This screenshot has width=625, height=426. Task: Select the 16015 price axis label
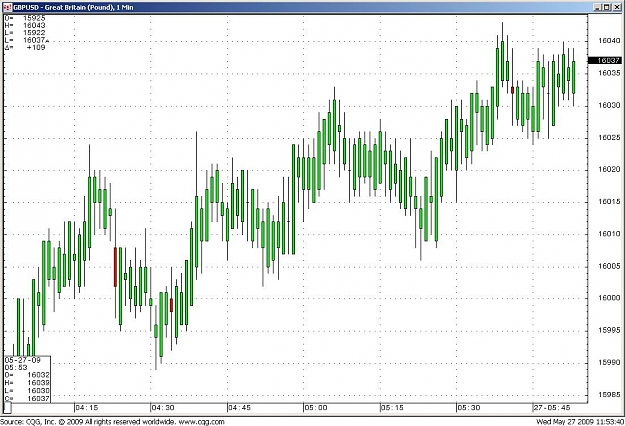(x=609, y=202)
